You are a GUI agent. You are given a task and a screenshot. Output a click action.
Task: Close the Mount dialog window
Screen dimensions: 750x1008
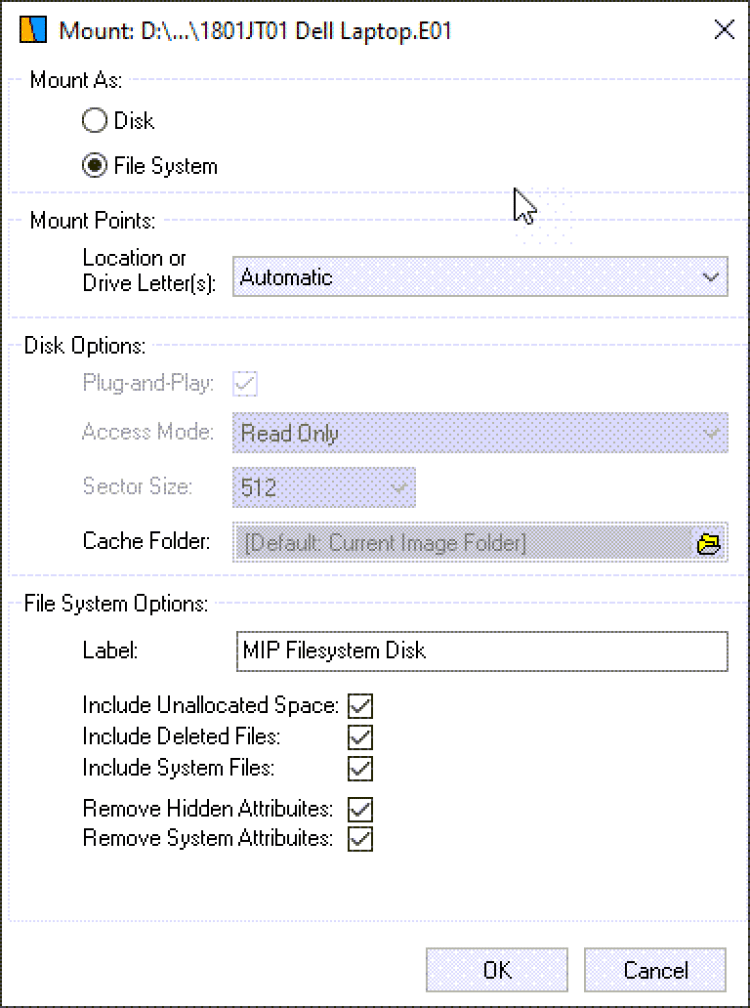(724, 30)
